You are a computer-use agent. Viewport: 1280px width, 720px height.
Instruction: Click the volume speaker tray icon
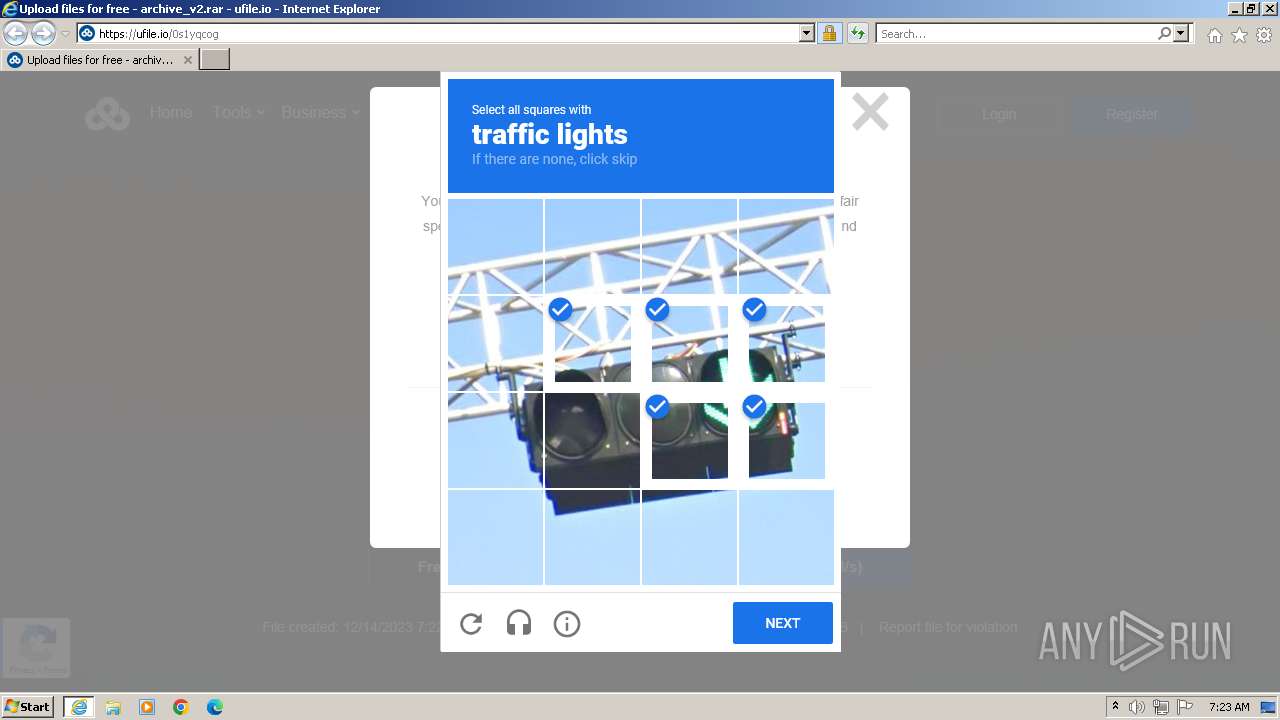pyautogui.click(x=1137, y=707)
